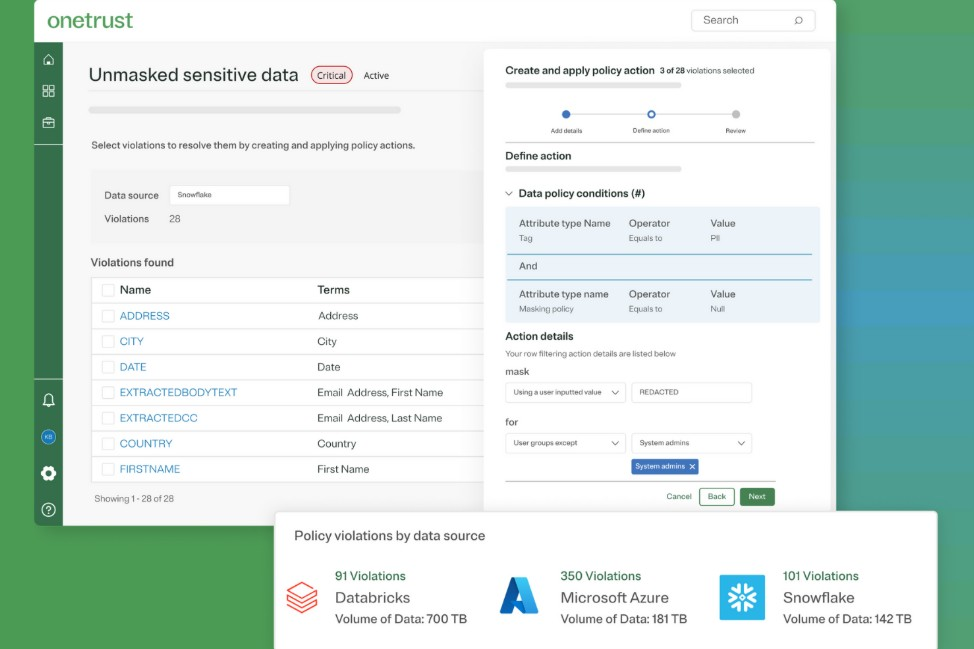Select all violations via header checkbox

[x=106, y=290]
